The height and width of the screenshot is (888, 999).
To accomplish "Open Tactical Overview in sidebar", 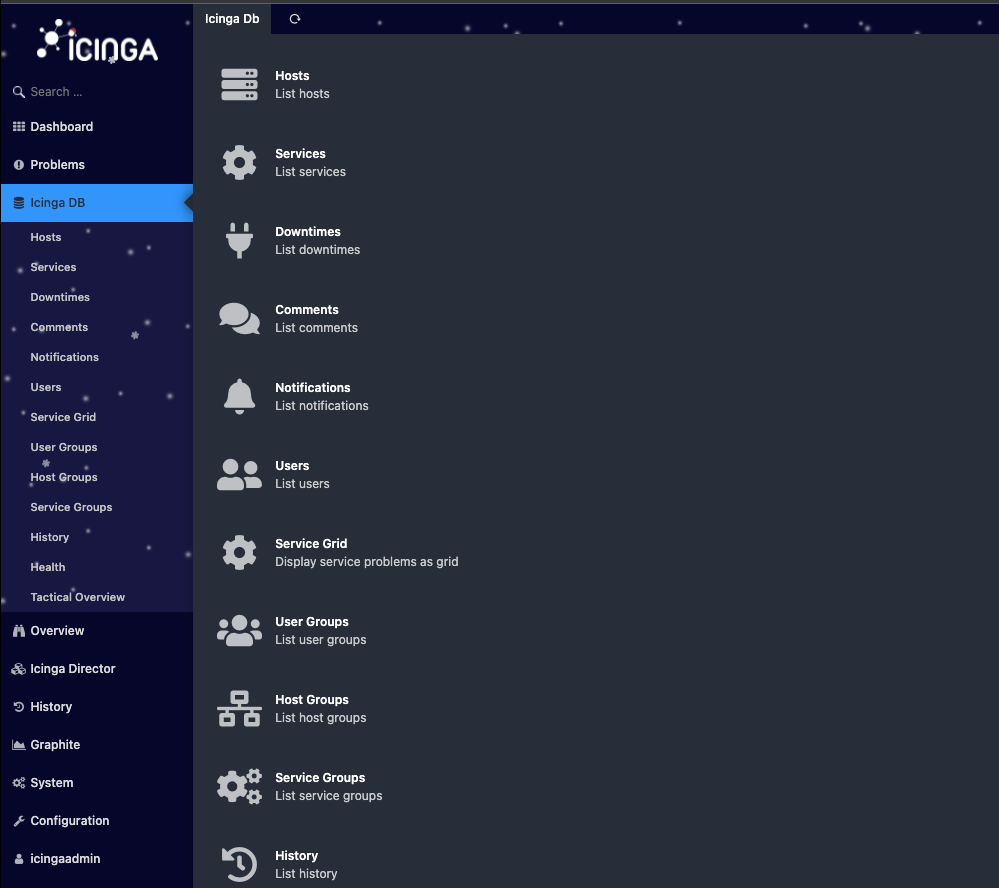I will [x=78, y=596].
